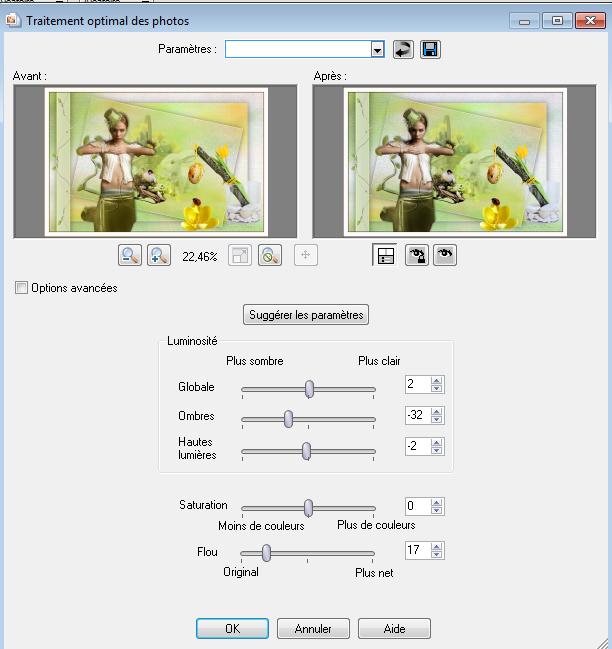Close the Traitement optimal des photos dialog
The height and width of the screenshot is (649, 612).
tap(590, 21)
